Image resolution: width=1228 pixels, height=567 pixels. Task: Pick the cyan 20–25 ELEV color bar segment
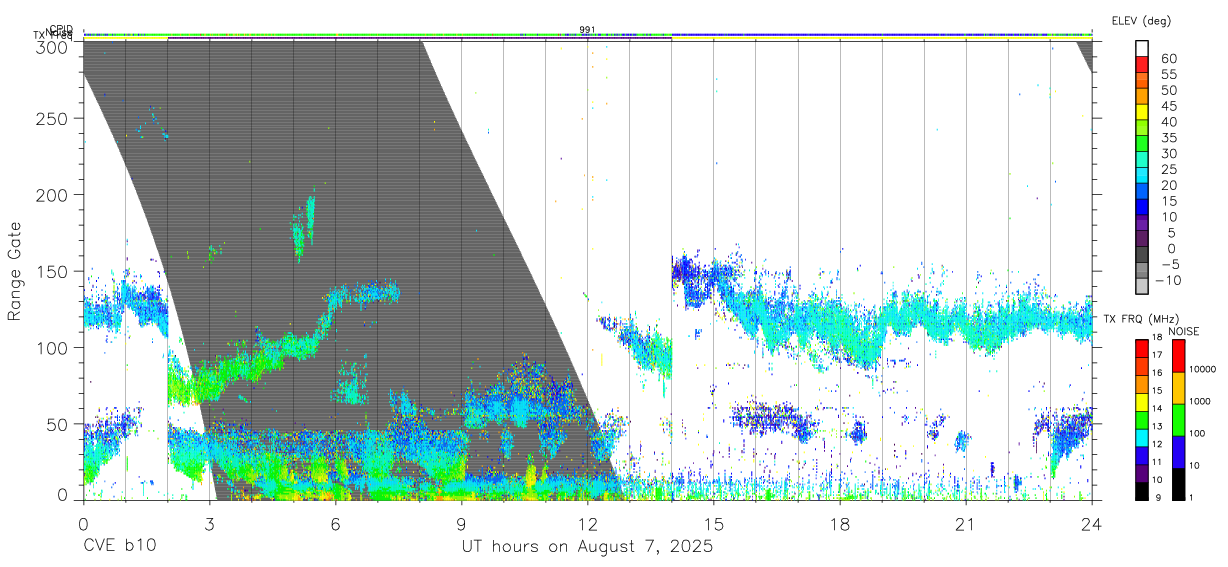(x=1143, y=177)
